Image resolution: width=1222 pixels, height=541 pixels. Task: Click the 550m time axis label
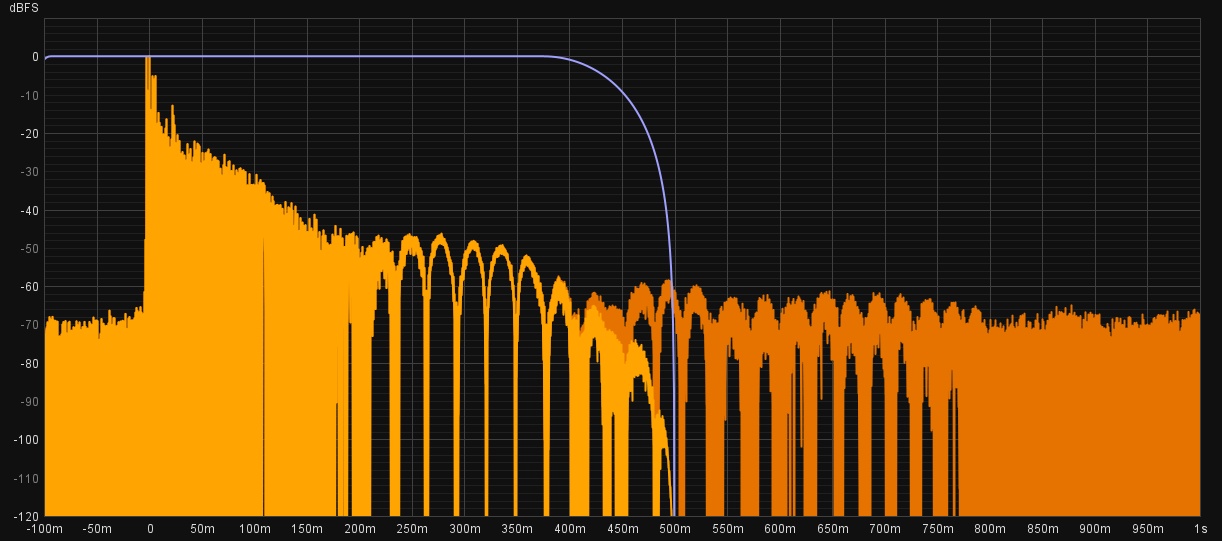tap(727, 529)
